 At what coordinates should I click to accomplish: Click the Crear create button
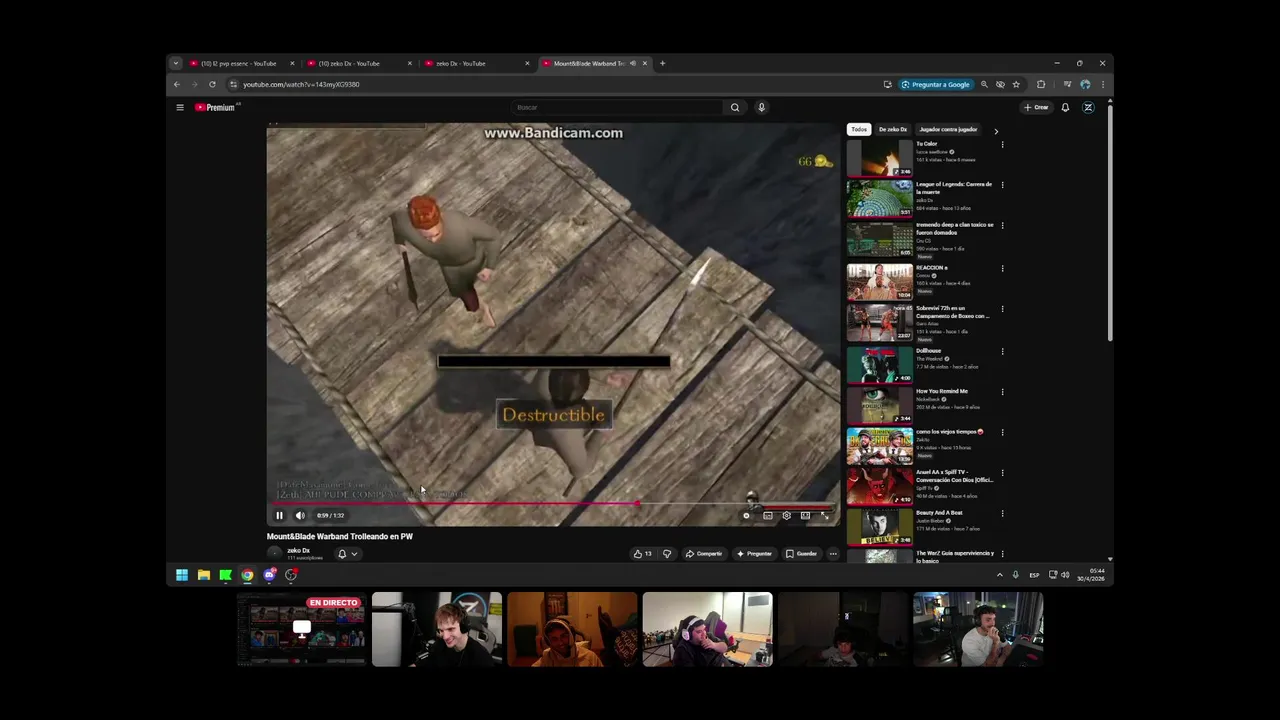click(x=1036, y=107)
